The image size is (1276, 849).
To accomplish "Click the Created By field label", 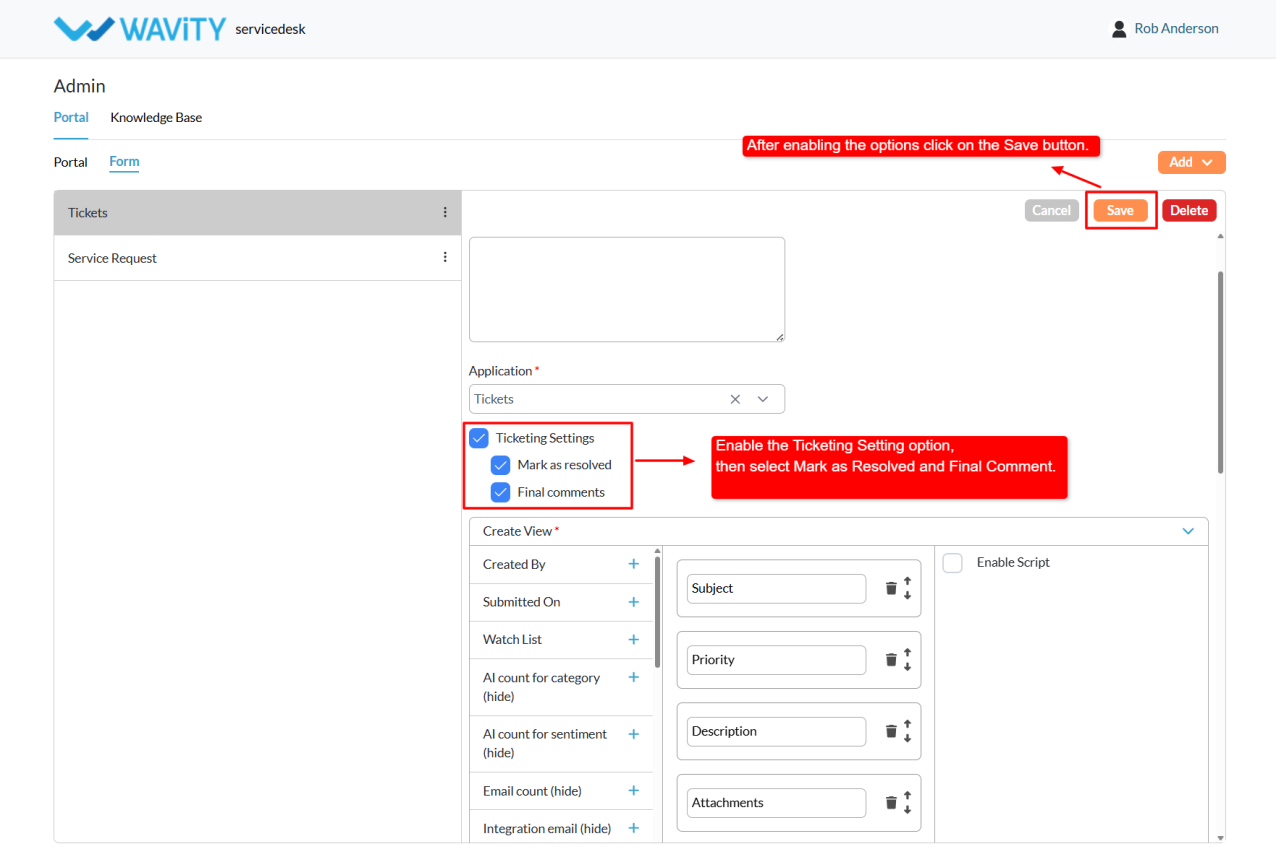I will (x=514, y=564).
